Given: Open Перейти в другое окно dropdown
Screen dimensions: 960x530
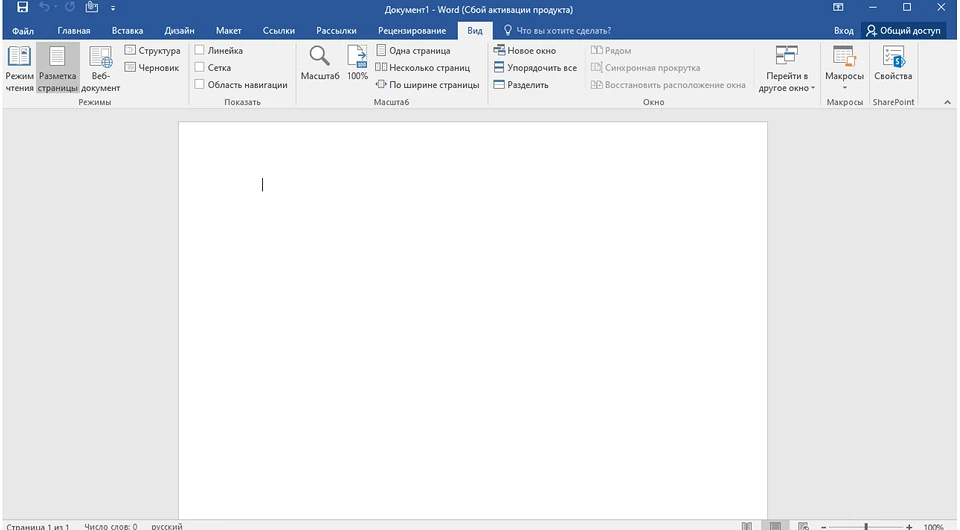Looking at the screenshot, I should click(x=787, y=70).
